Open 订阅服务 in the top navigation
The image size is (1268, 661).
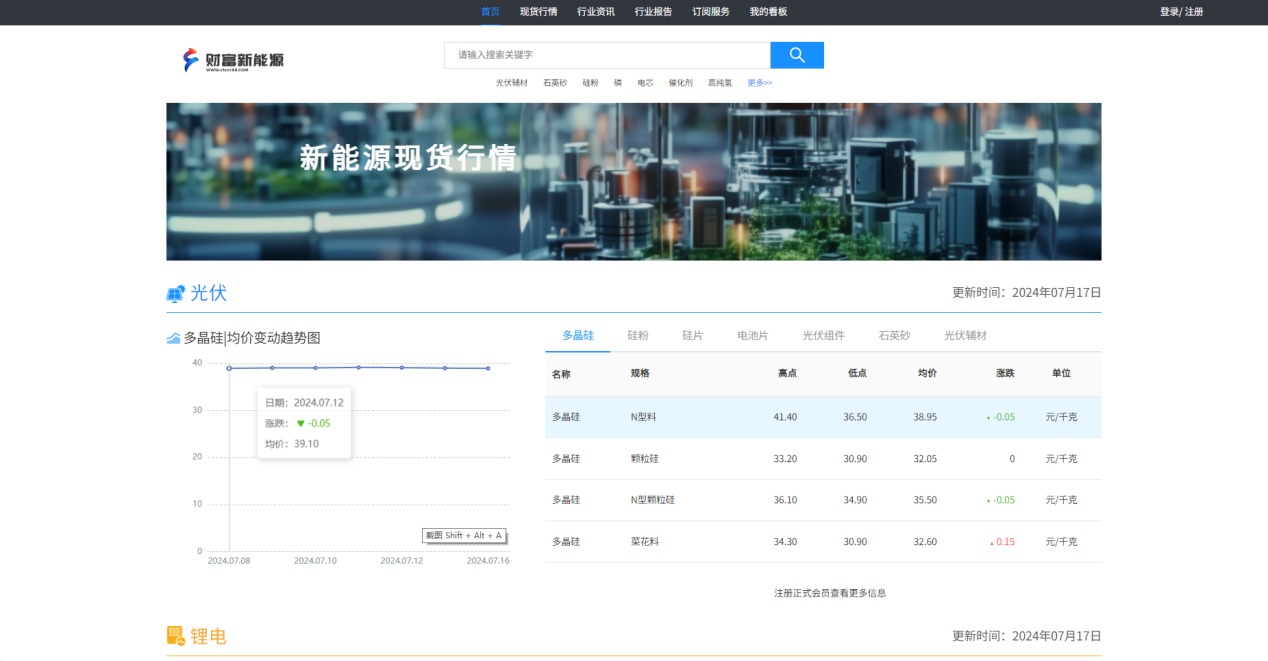coord(711,12)
